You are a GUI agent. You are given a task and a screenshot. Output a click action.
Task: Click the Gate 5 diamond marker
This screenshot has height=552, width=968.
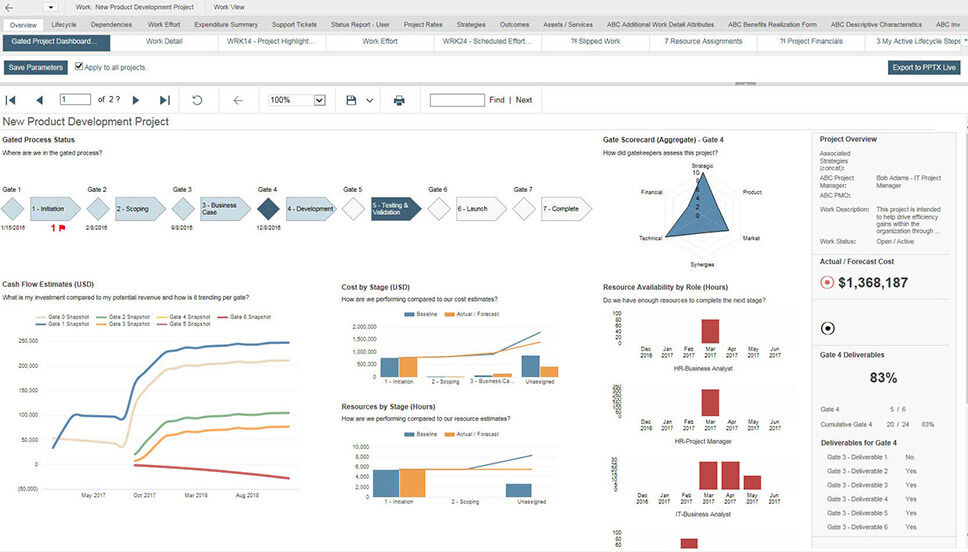click(353, 209)
